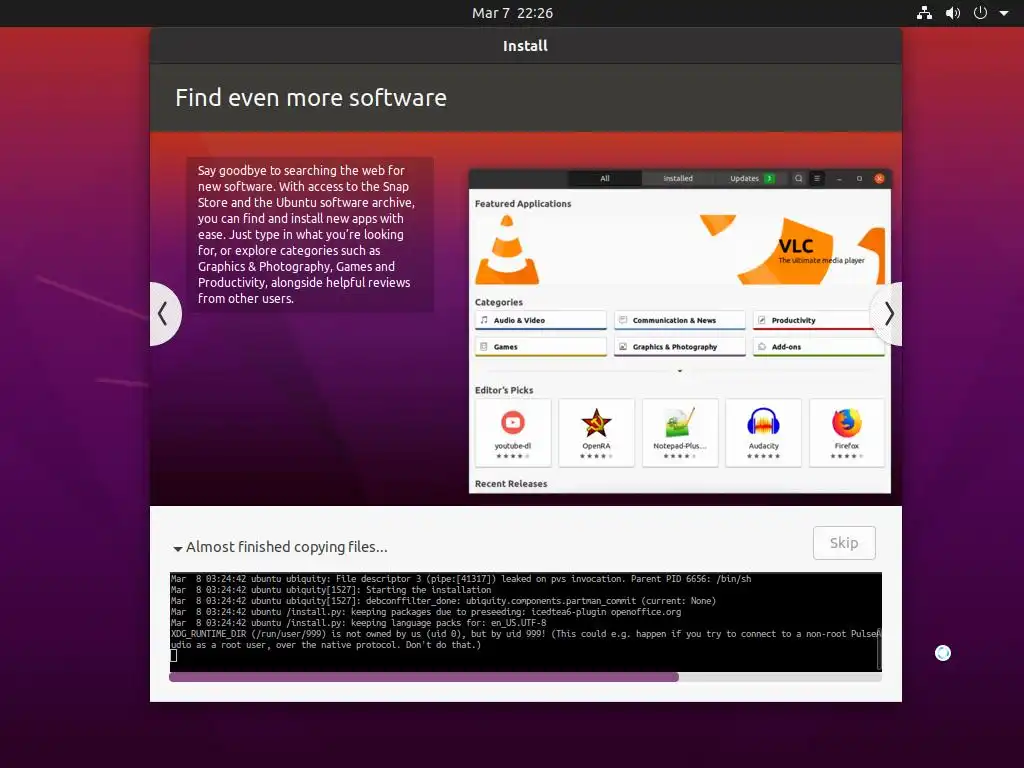Switch to the Installed tab
The height and width of the screenshot is (768, 1024).
click(678, 178)
